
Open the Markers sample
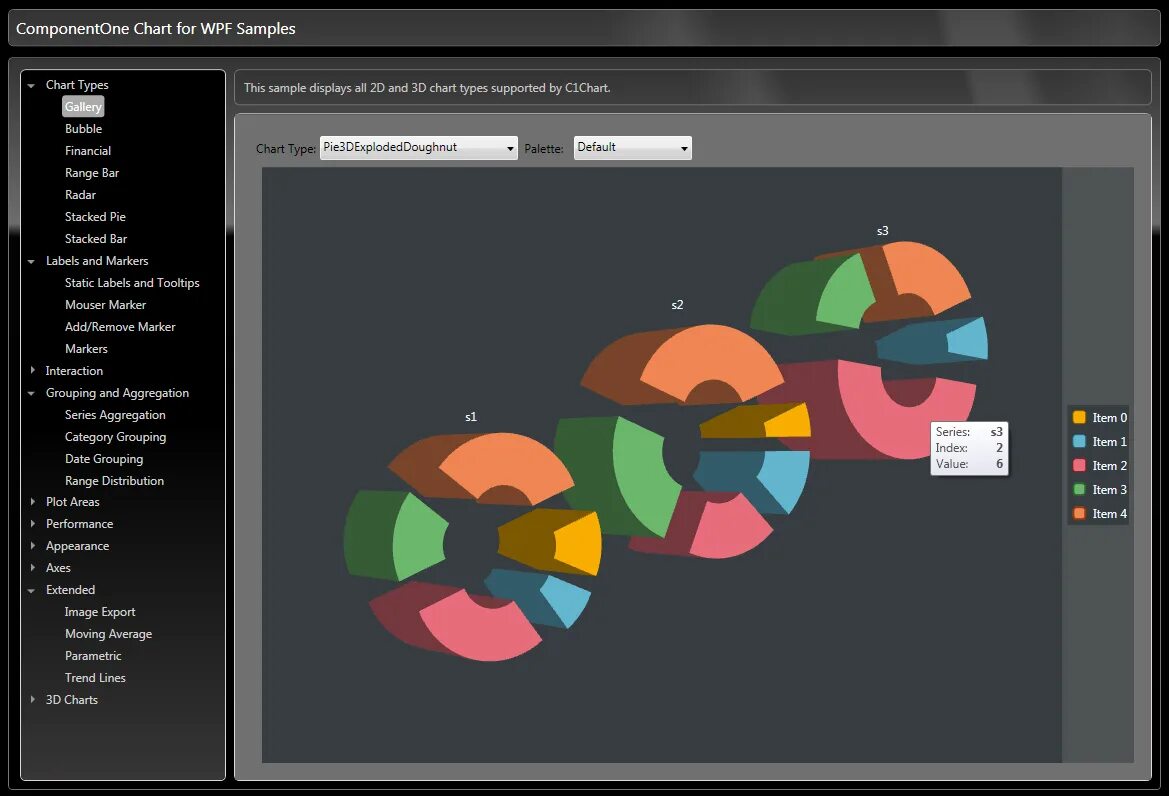pyautogui.click(x=86, y=349)
